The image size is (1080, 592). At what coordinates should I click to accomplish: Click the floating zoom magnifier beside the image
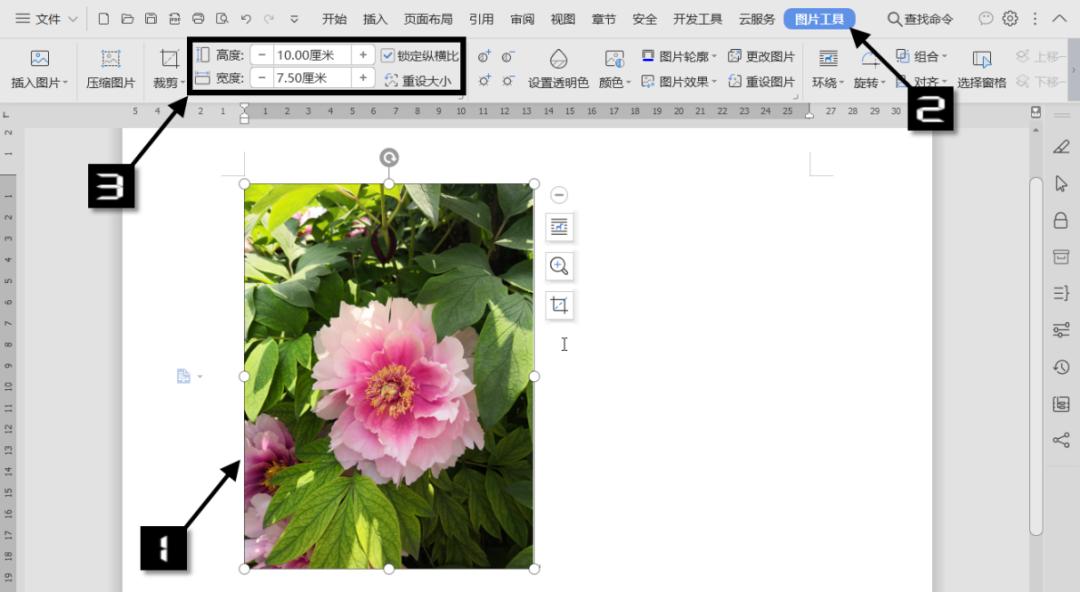pos(559,266)
